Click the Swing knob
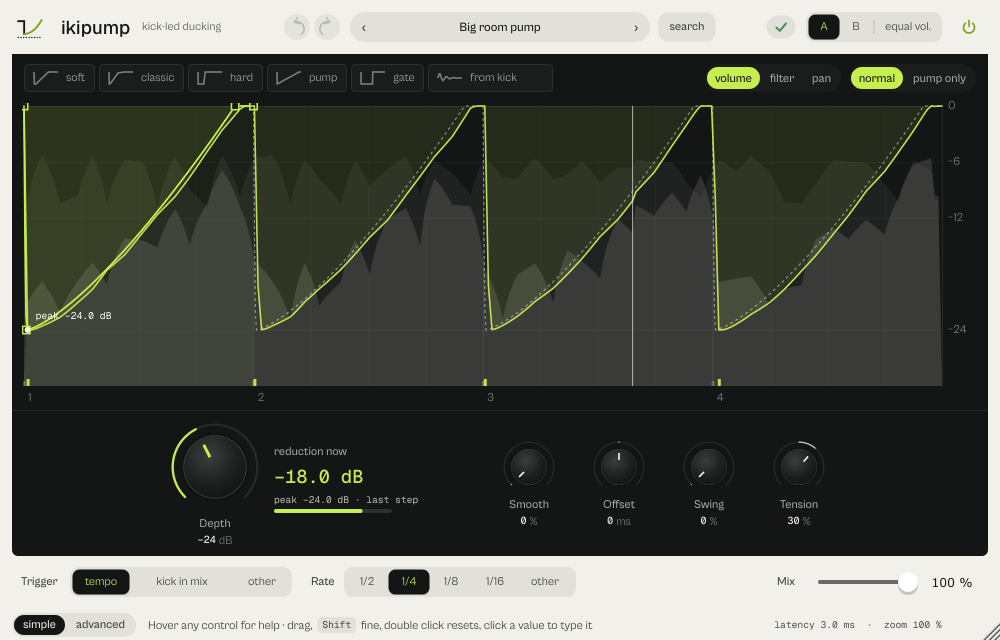Viewport: 1000px width, 640px height. tap(709, 467)
